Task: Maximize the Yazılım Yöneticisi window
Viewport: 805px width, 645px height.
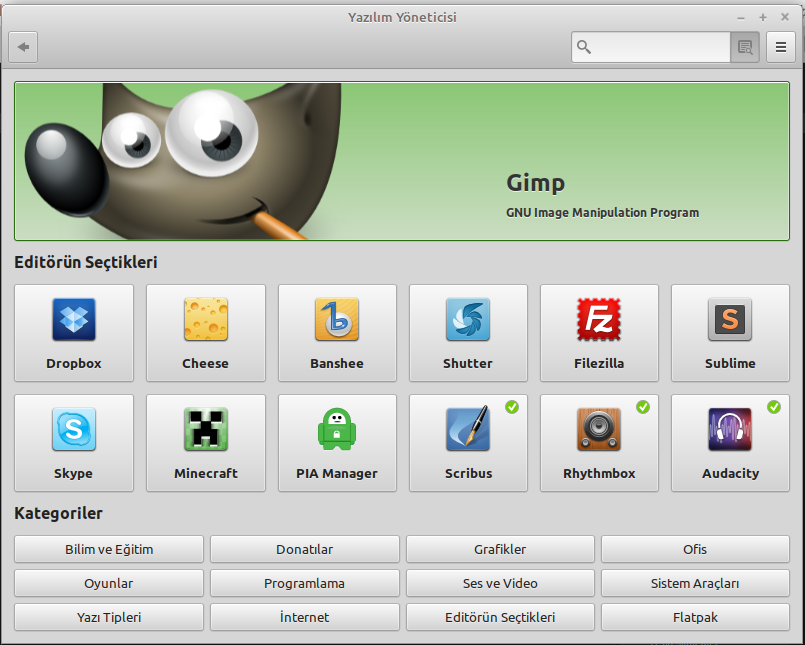Action: tap(763, 17)
